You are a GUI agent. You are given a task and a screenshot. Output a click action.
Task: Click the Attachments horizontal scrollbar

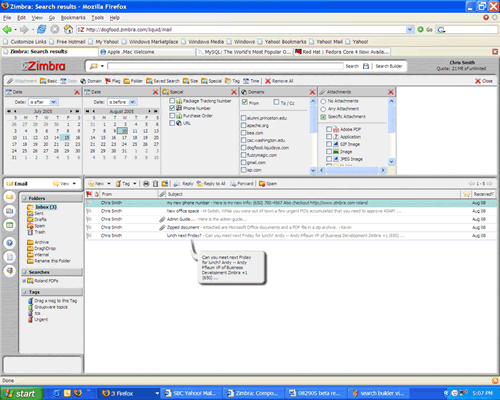click(x=352, y=170)
